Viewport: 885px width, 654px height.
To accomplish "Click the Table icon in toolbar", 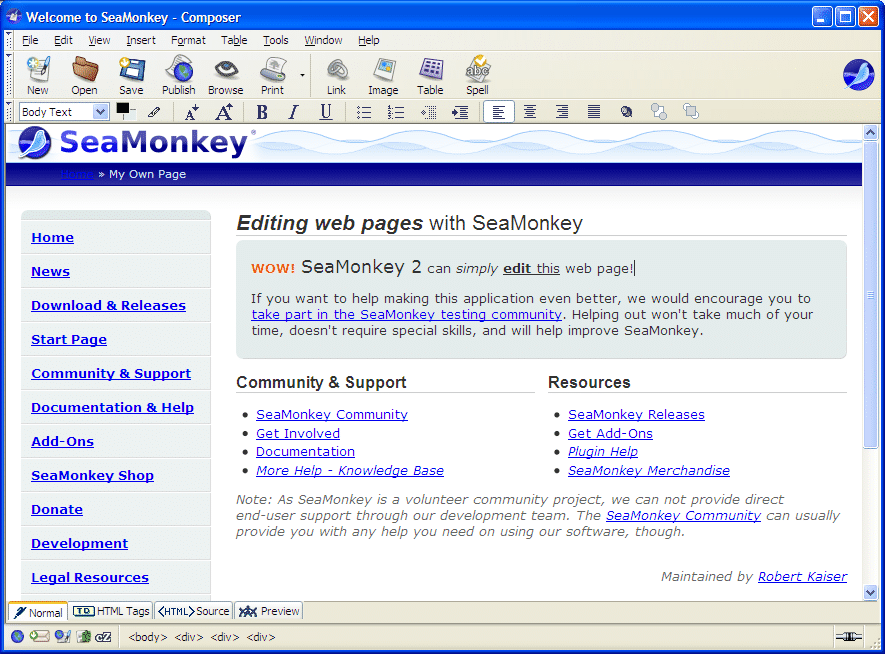I will coord(430,76).
